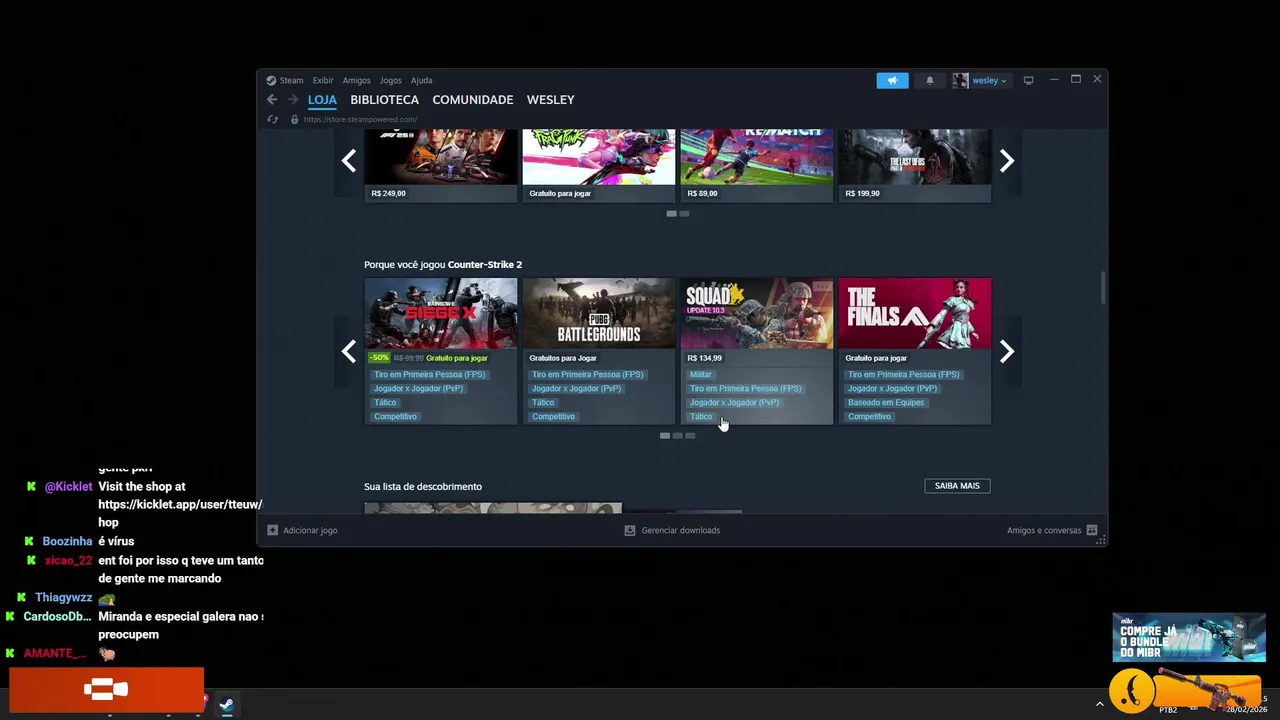Click the red overlay button with white icon
Screen dimensions: 1280x720
coord(106,690)
